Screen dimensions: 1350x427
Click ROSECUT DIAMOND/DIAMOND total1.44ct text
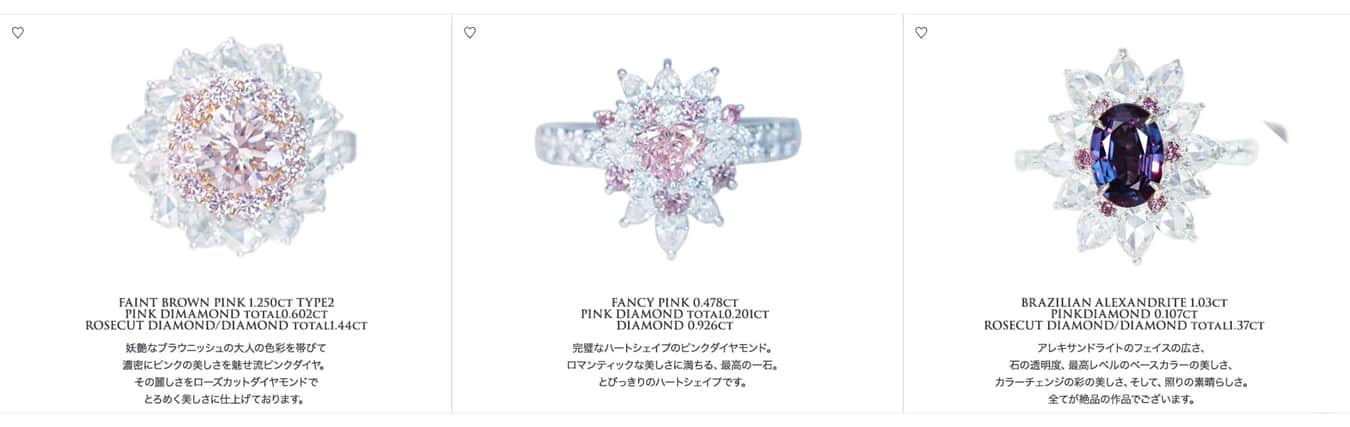pos(226,326)
